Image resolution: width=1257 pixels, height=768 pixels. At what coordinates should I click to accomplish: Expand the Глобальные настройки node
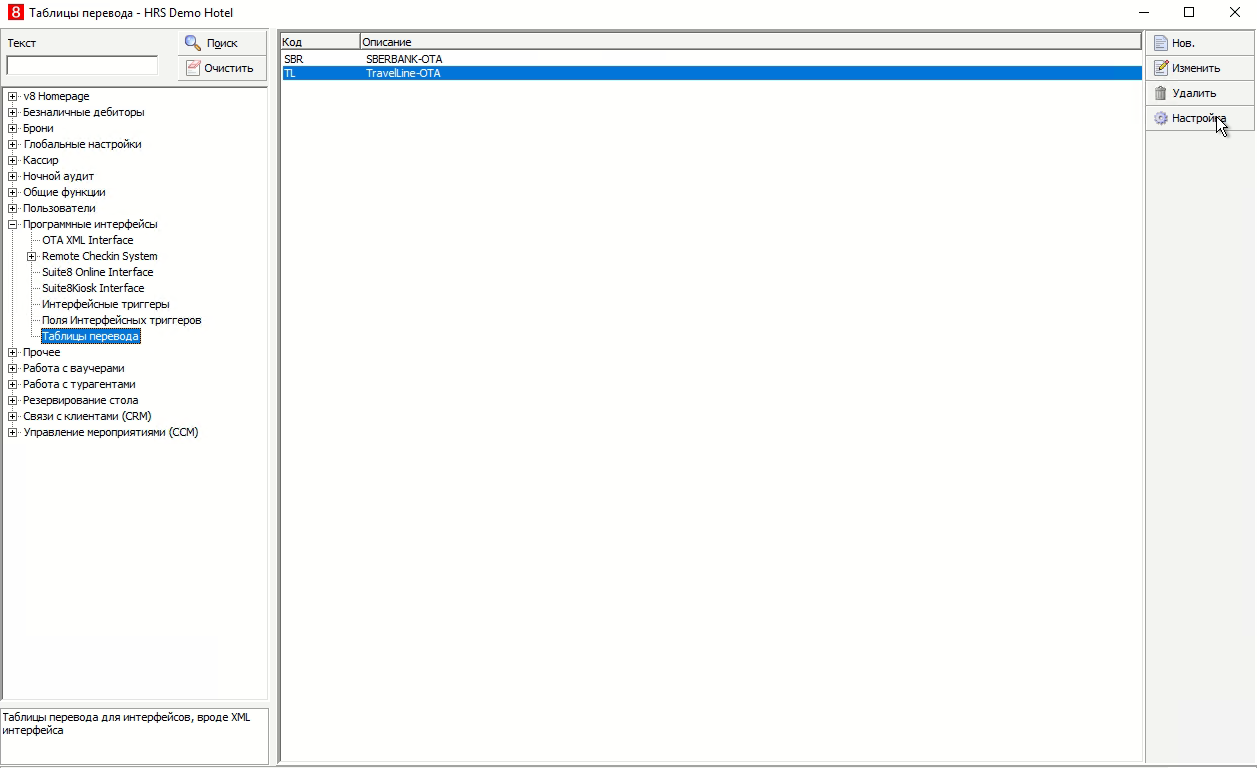pyautogui.click(x=13, y=144)
